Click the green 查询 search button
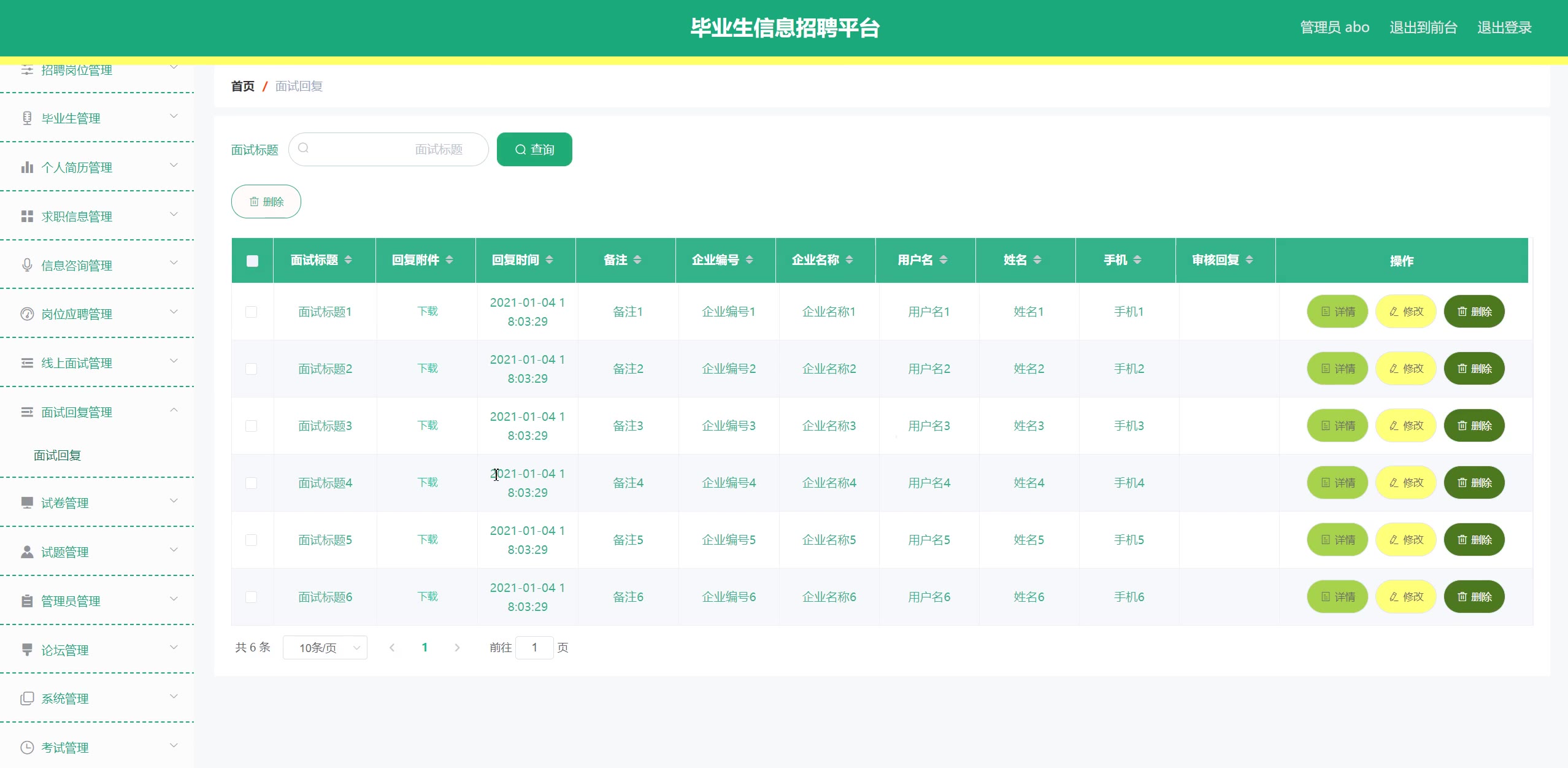Screen dimensions: 1568x768 534,150
